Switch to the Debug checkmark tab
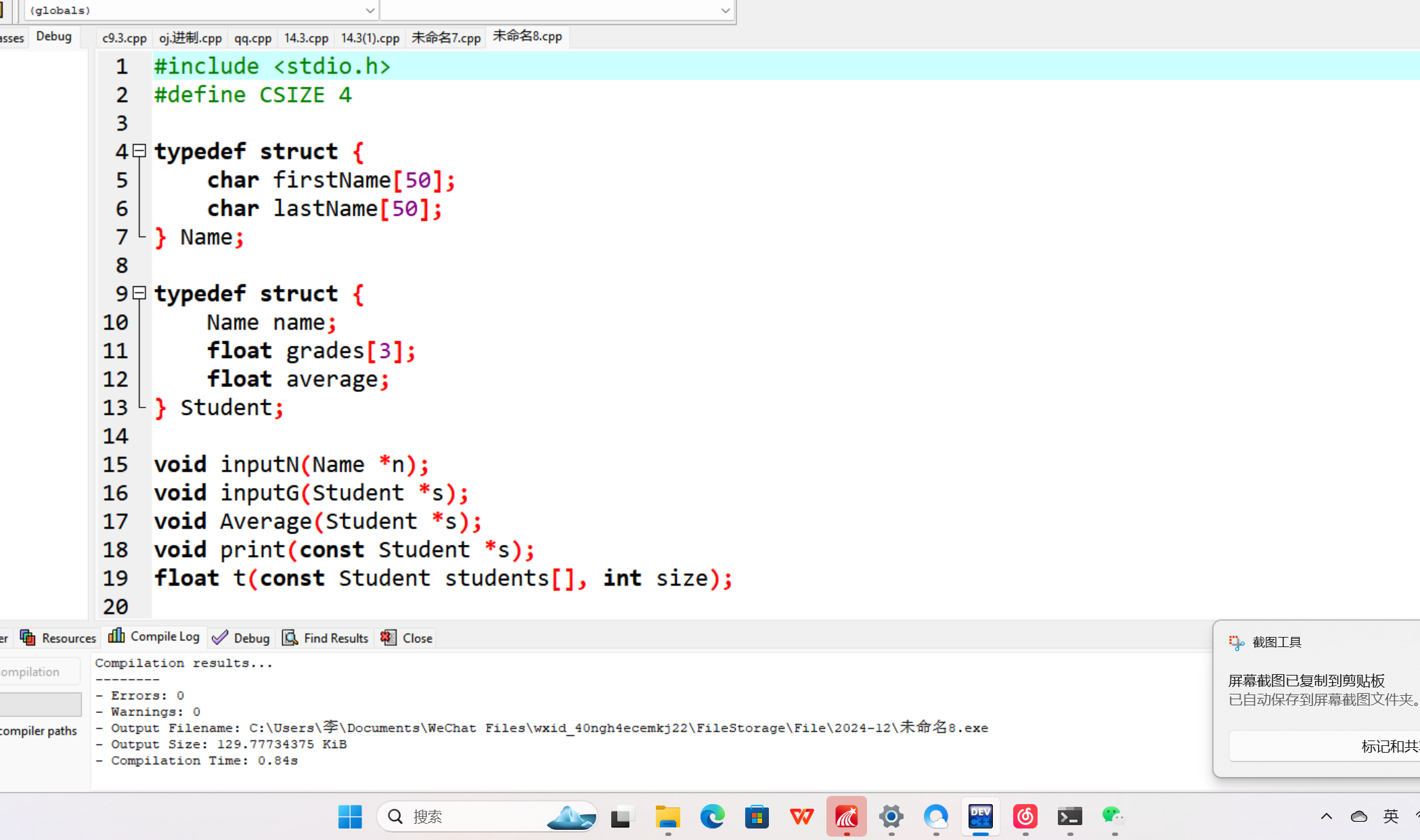This screenshot has height=840, width=1420. (x=242, y=638)
